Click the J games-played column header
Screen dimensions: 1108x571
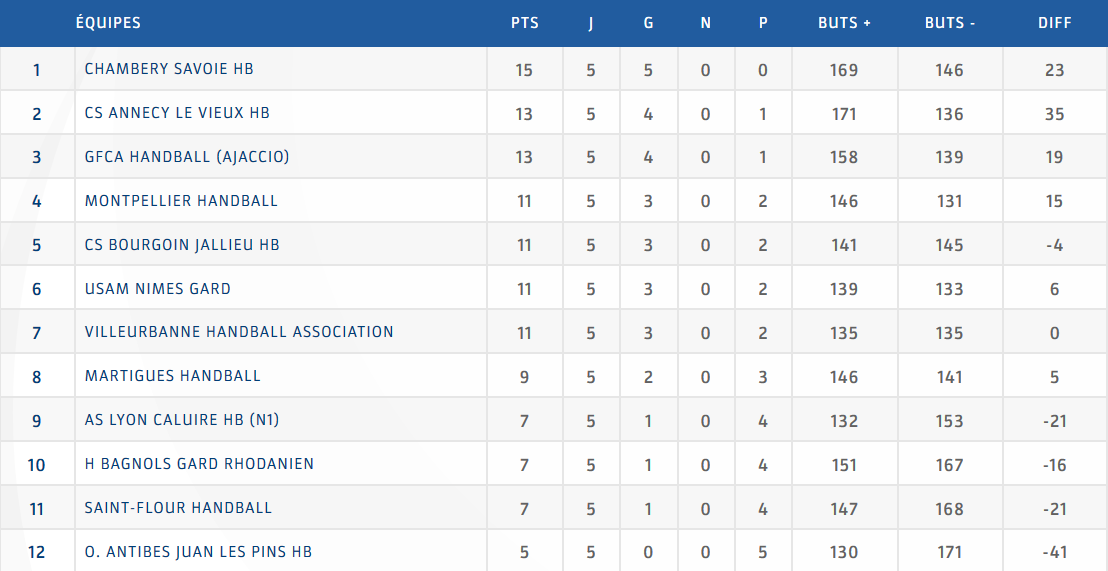591,23
